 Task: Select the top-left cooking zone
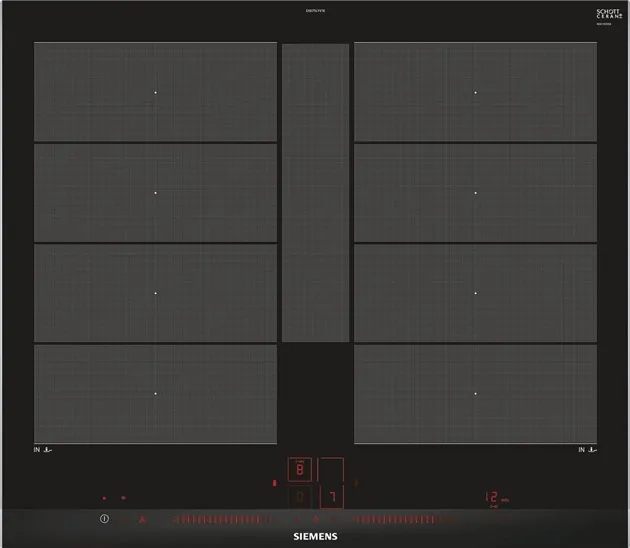click(155, 92)
